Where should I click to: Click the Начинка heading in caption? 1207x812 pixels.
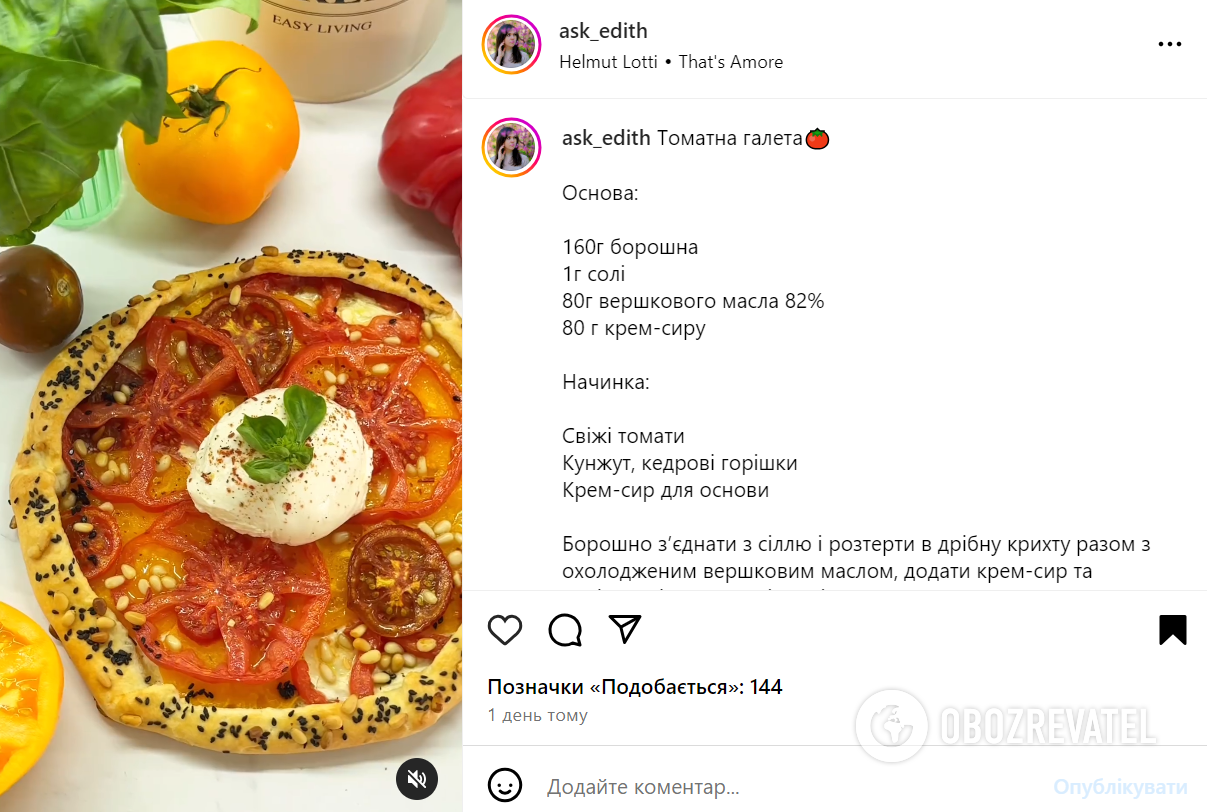tap(606, 382)
